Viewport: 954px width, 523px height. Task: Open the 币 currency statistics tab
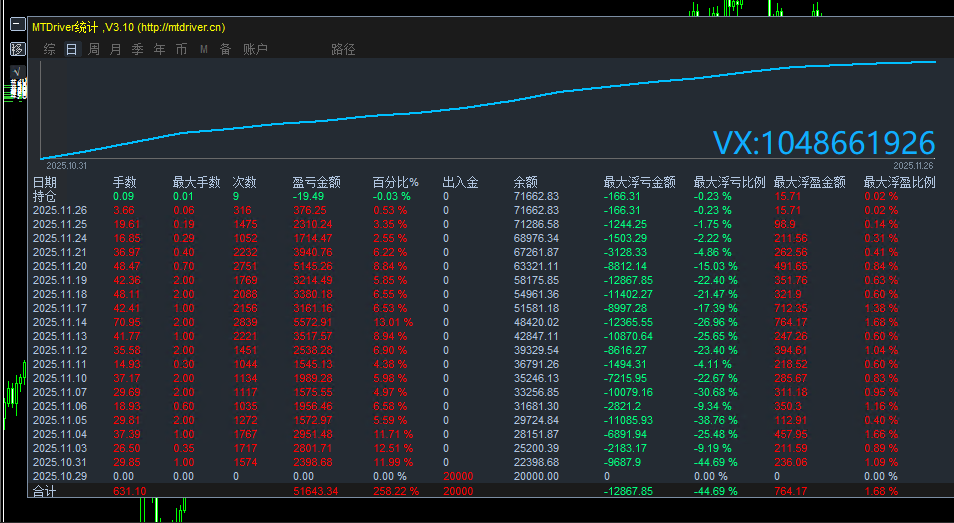coord(181,49)
